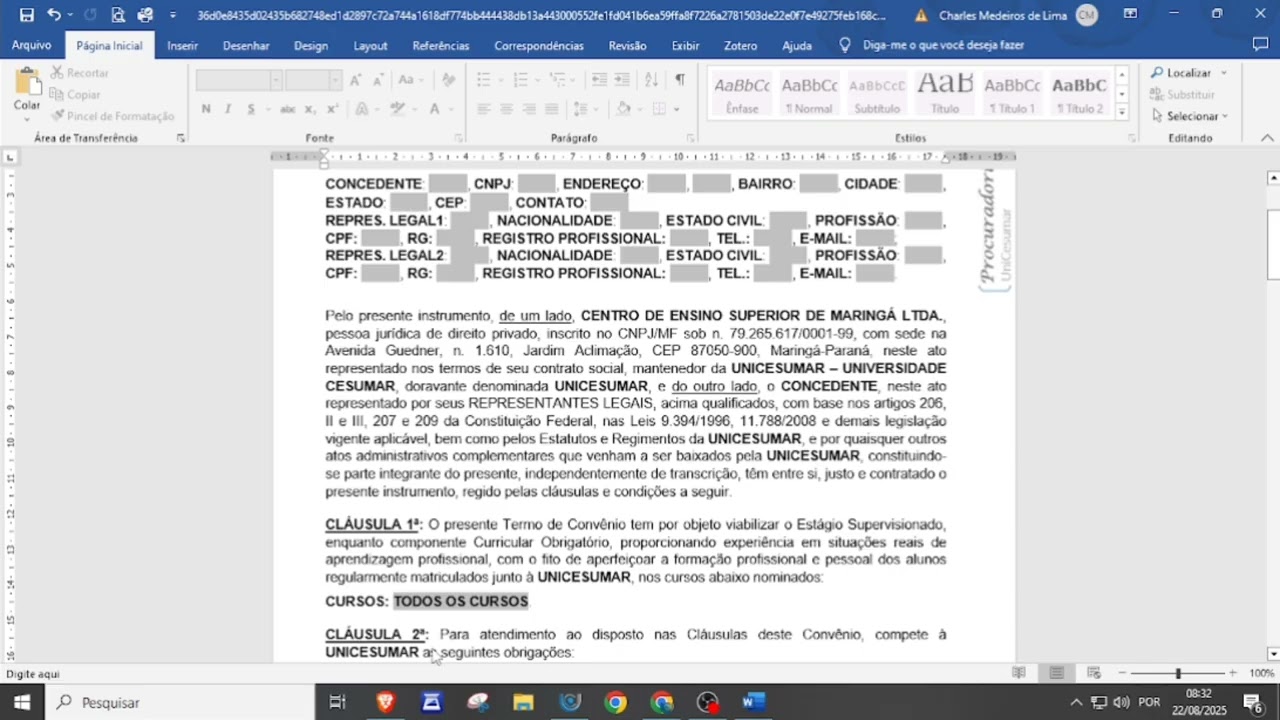Toggle Bold (N) formatting
This screenshot has width=1280, height=720.
pos(206,109)
